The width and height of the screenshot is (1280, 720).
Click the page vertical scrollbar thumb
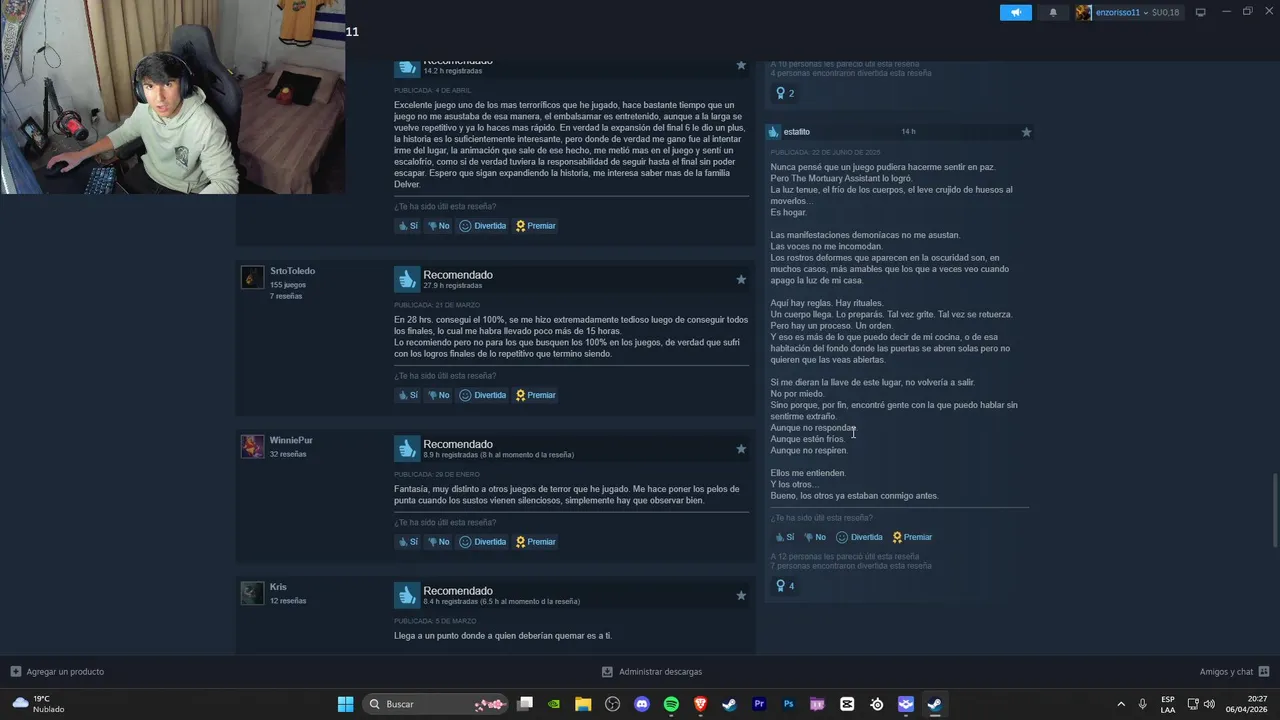coord(1274,510)
